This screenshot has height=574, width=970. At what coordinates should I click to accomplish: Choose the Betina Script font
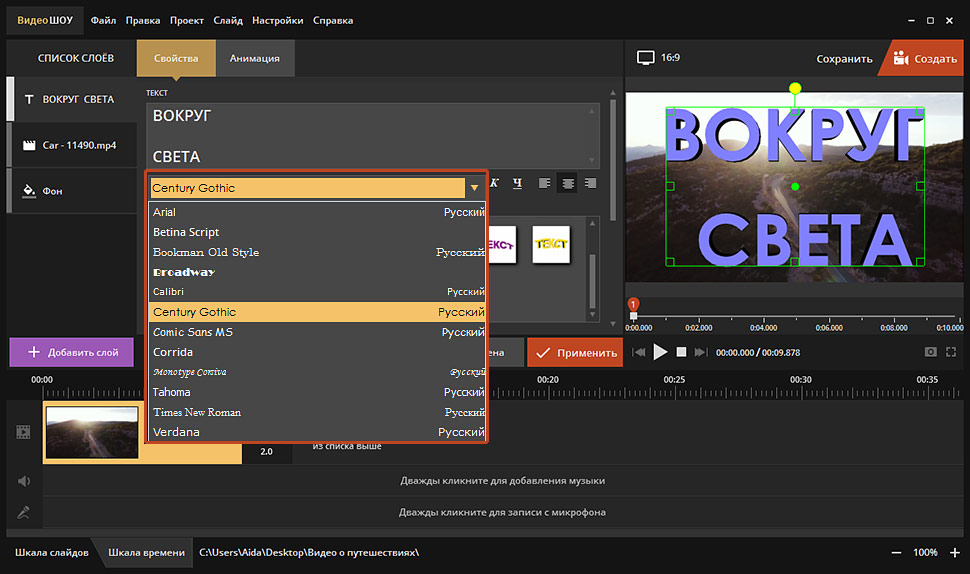[317, 232]
